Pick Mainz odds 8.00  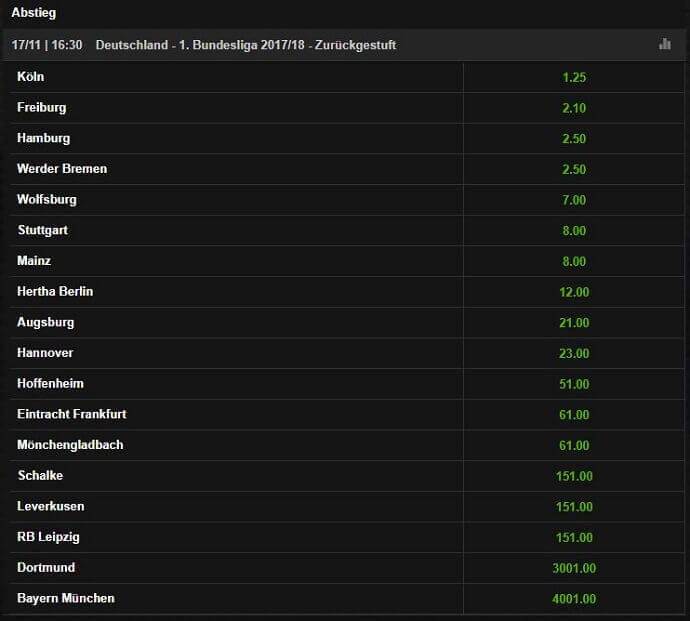coord(574,261)
